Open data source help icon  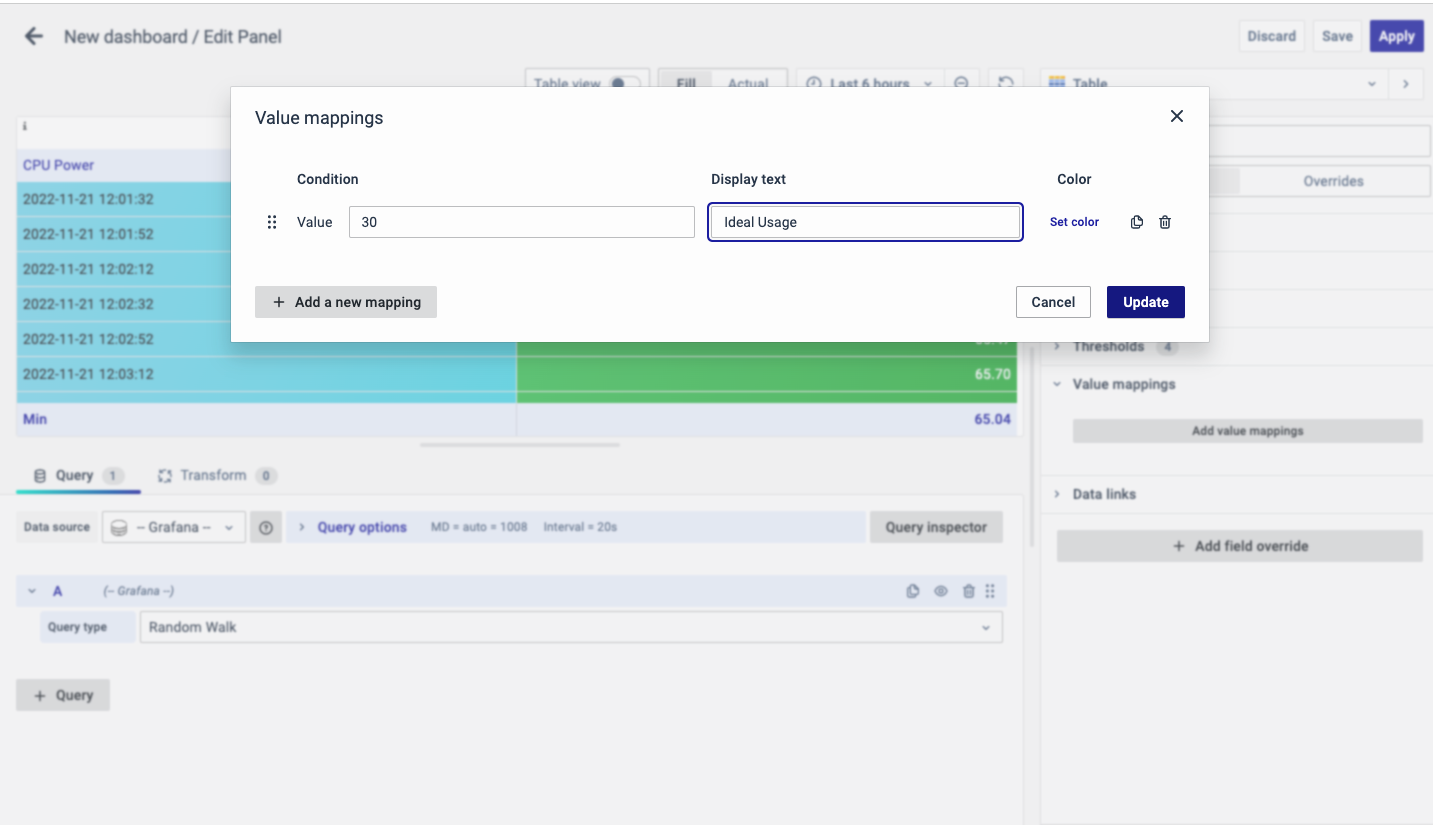click(x=266, y=527)
